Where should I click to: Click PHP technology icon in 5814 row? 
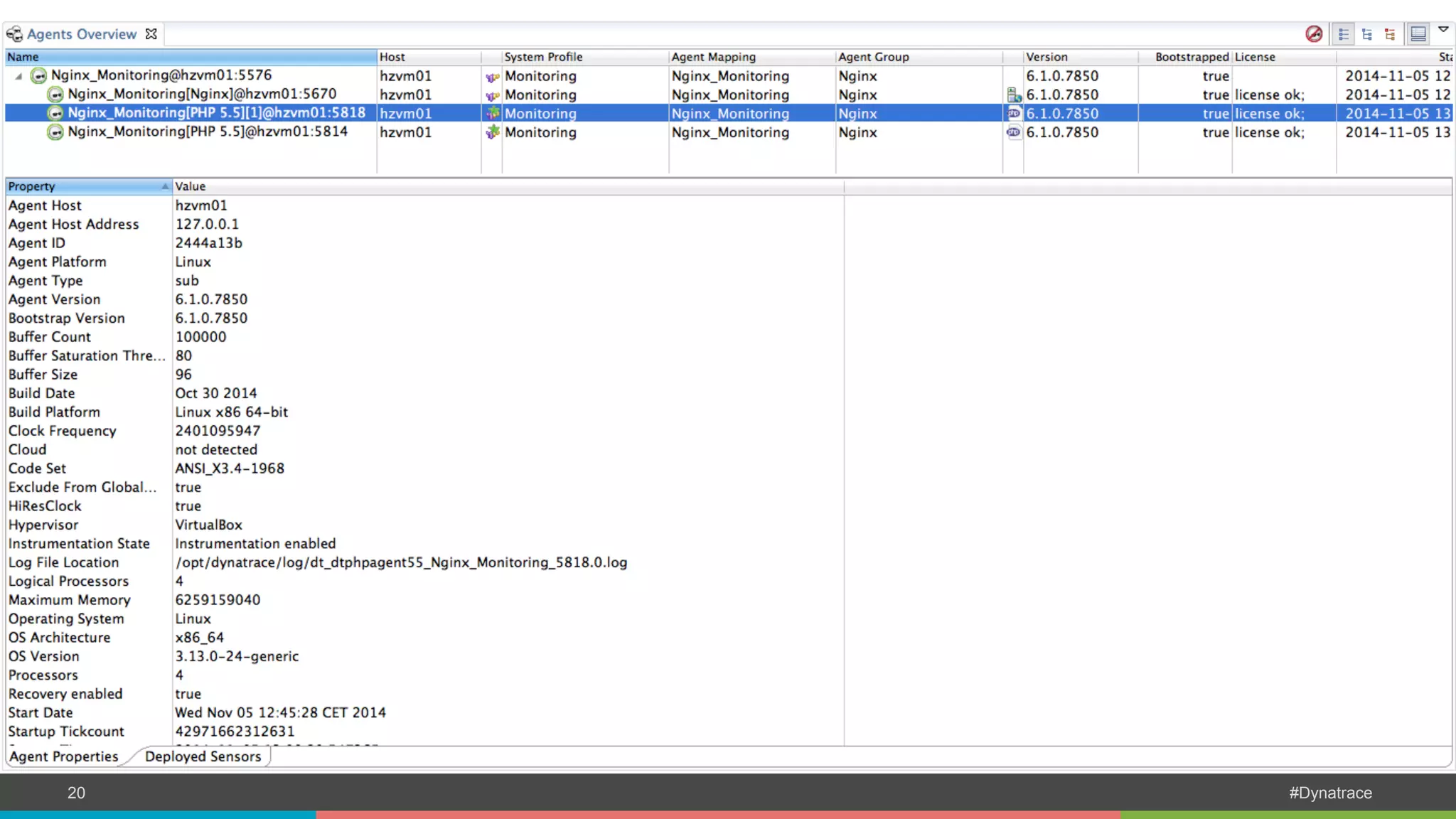pos(1014,132)
